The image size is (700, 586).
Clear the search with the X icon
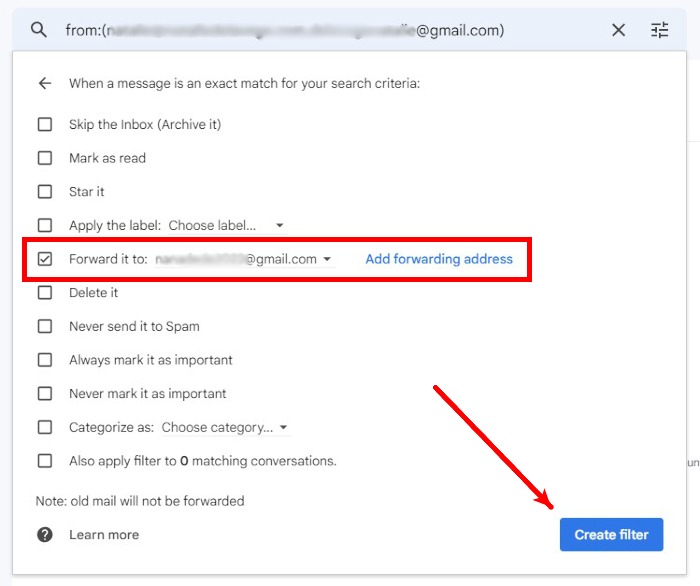tap(618, 30)
